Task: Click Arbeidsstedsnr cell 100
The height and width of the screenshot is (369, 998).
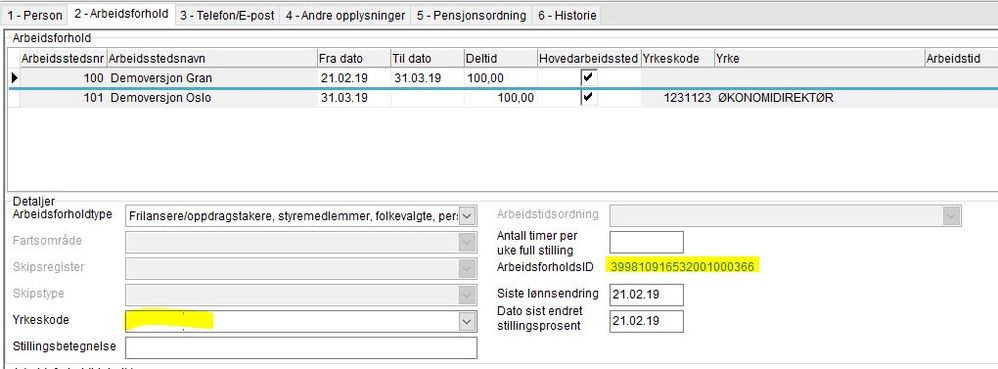Action: tap(63, 78)
